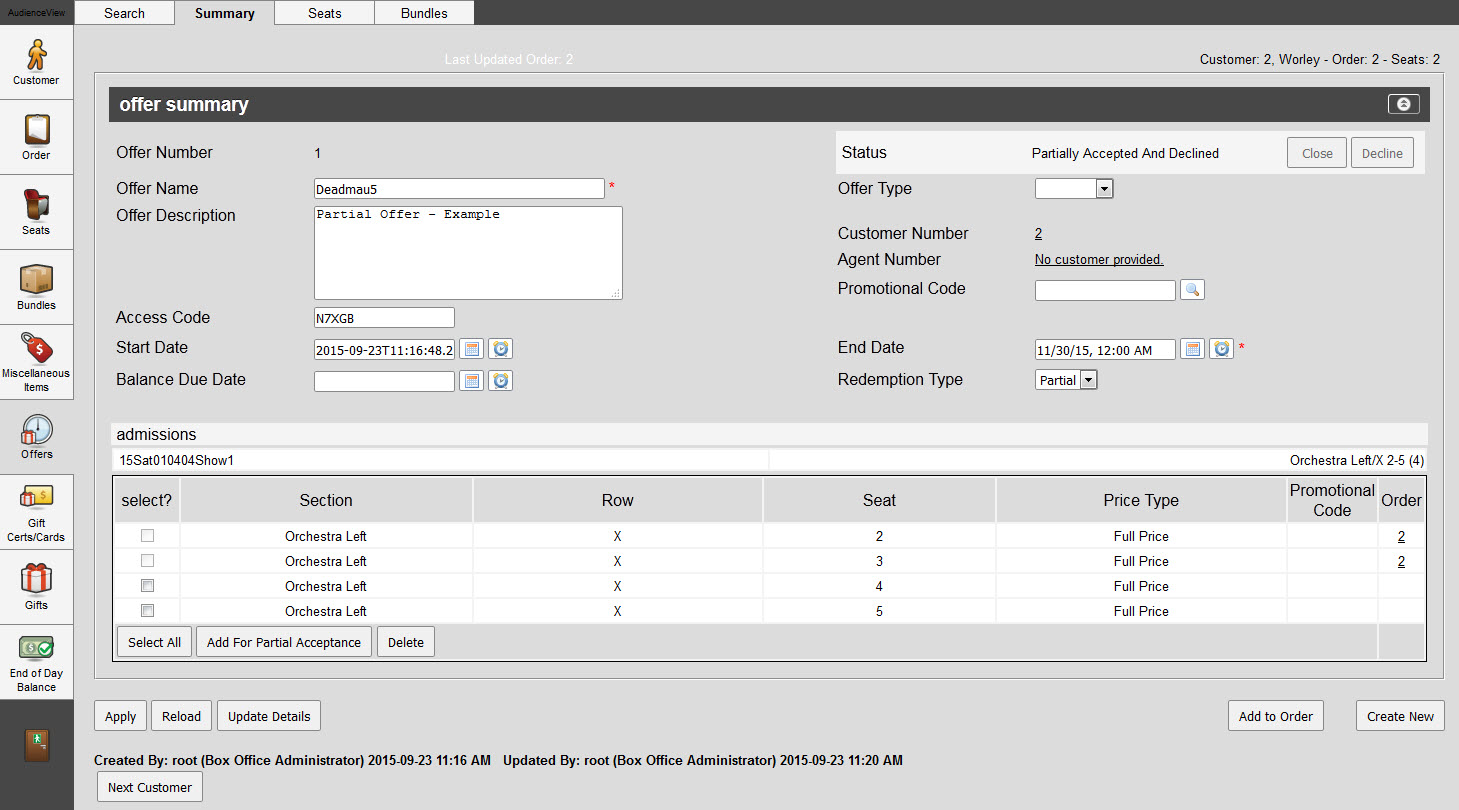Open calendar picker for Balance Due Date
Viewport: 1459px width, 810px height.
tap(472, 381)
